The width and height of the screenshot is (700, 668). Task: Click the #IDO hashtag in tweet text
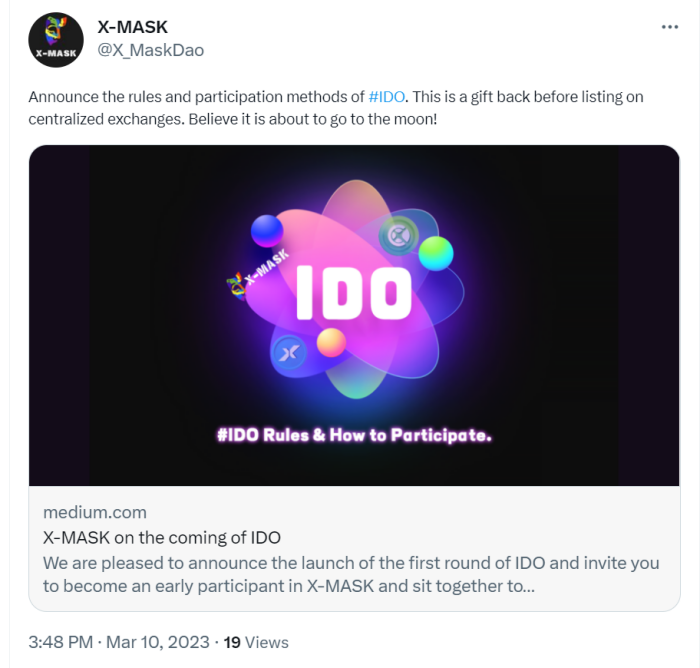click(x=388, y=98)
